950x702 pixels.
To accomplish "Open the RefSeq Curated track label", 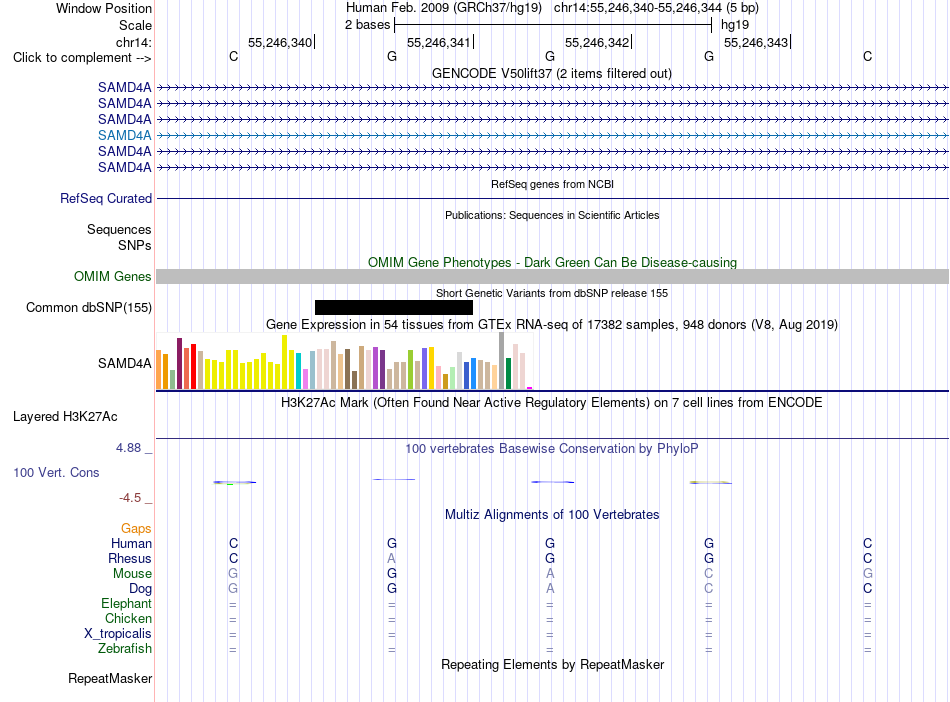I will click(105, 199).
